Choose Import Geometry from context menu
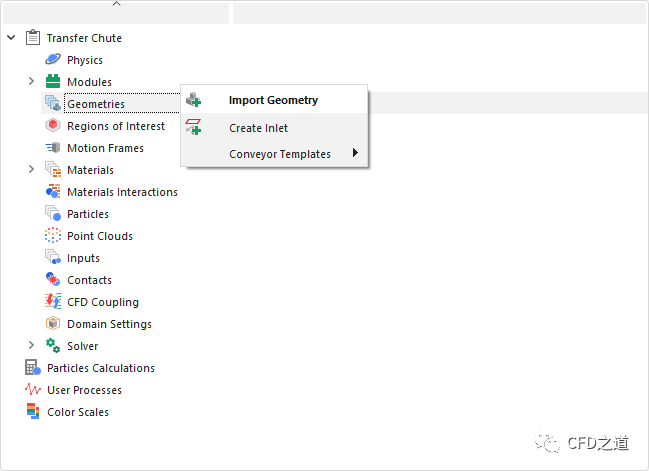649x471 pixels. pos(273,100)
